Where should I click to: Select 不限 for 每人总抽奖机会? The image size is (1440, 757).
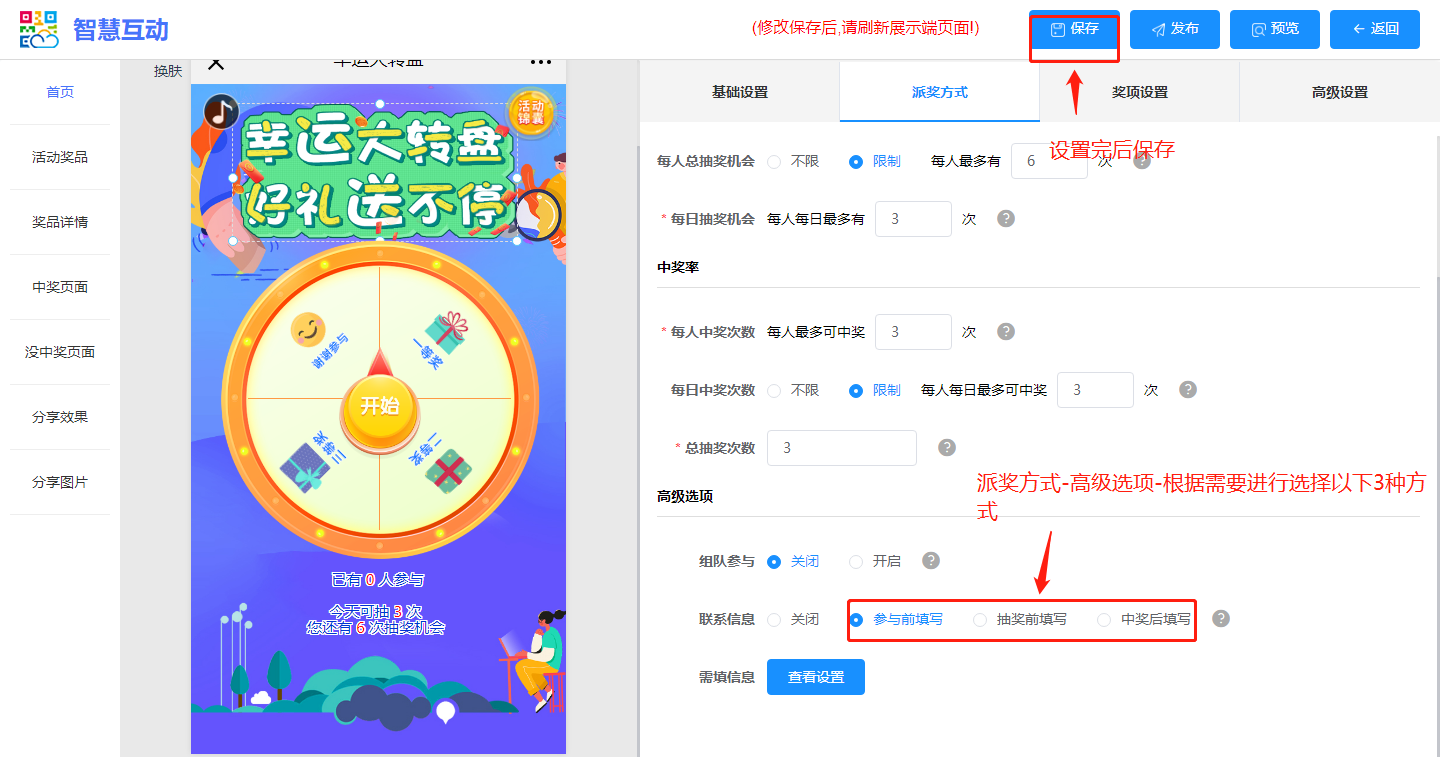[x=775, y=162]
